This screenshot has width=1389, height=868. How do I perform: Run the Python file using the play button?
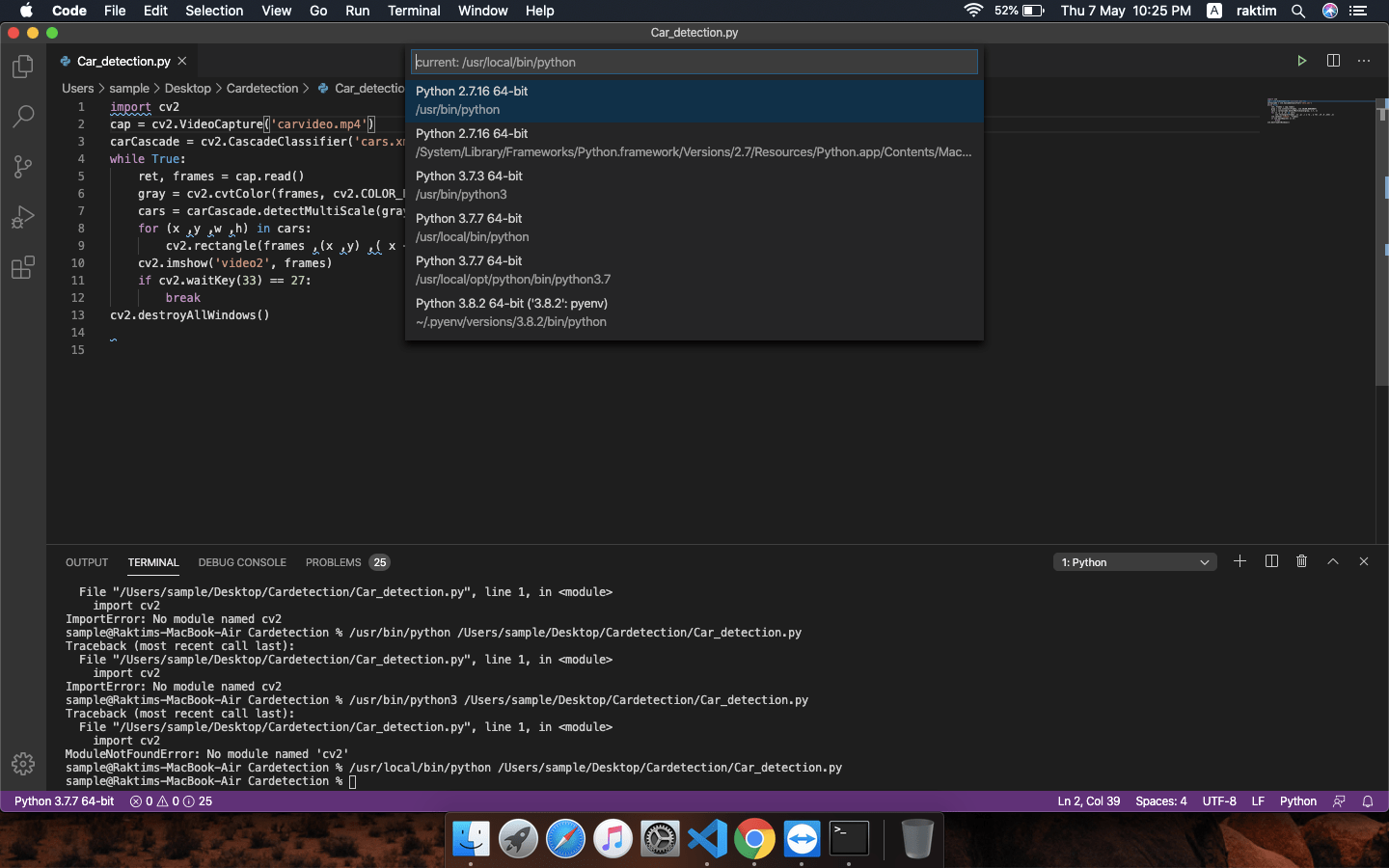click(x=1301, y=60)
